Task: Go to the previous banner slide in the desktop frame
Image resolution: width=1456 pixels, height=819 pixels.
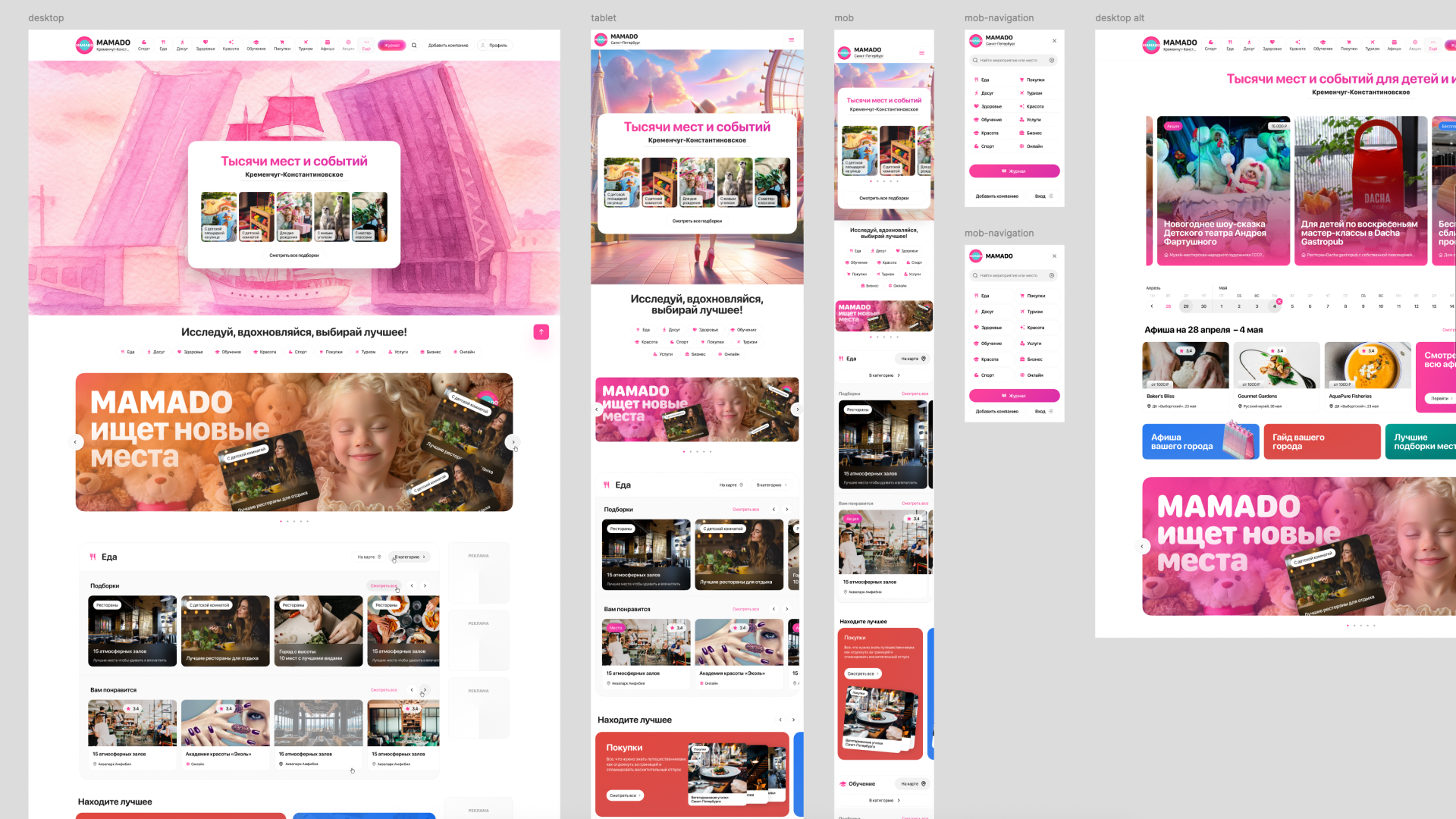Action: [x=75, y=442]
